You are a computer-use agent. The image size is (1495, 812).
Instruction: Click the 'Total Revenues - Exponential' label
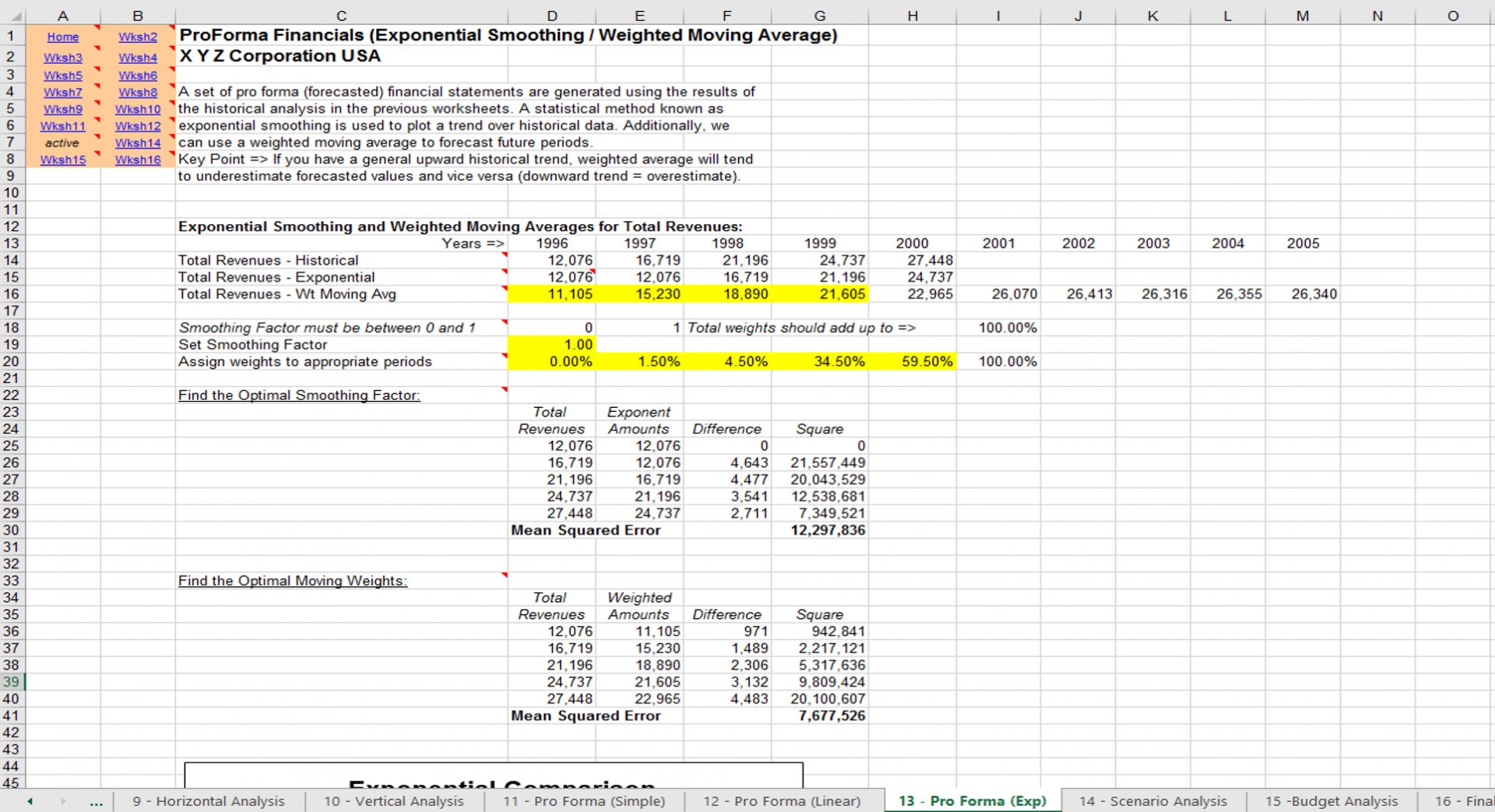coord(276,277)
